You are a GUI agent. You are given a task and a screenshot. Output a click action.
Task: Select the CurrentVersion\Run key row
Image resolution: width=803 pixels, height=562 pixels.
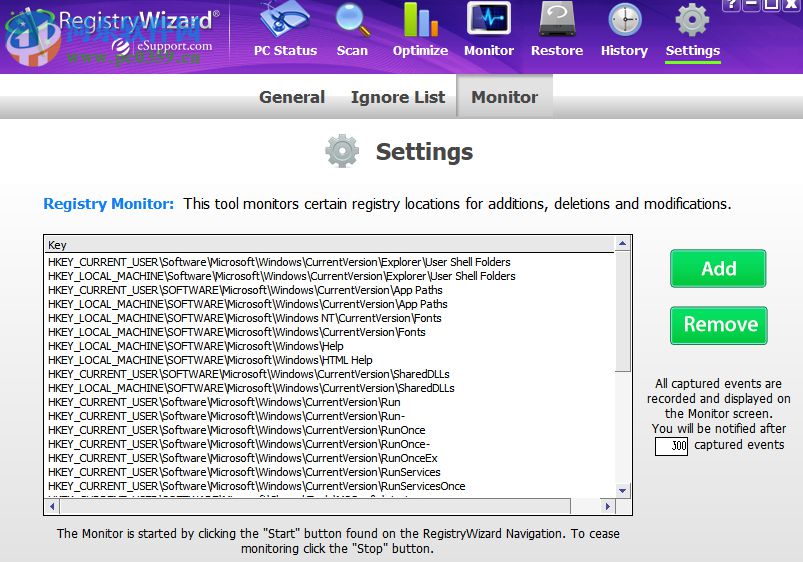(x=224, y=402)
